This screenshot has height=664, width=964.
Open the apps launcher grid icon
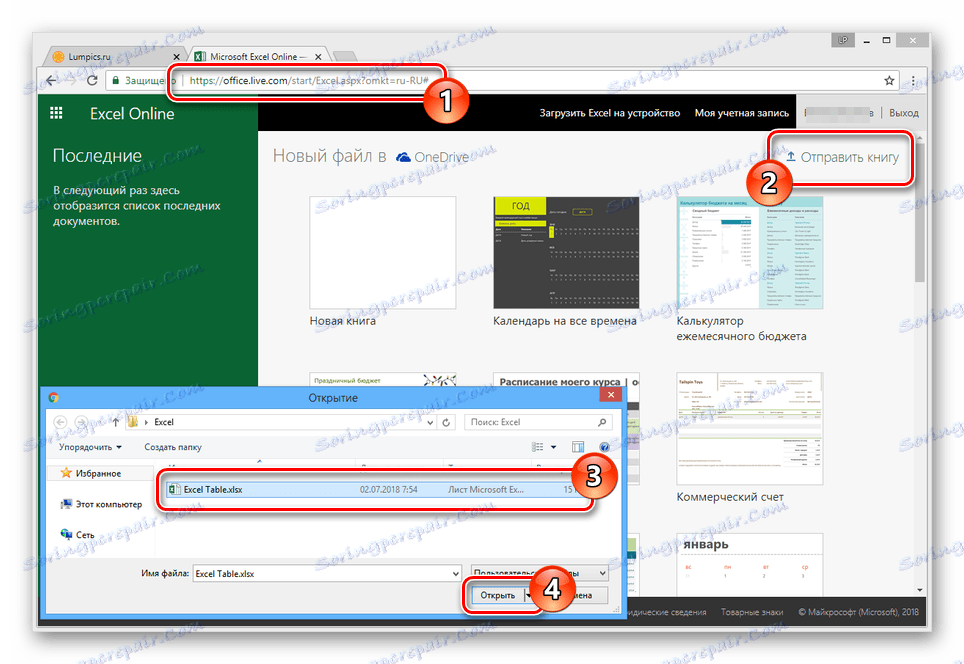click(57, 112)
